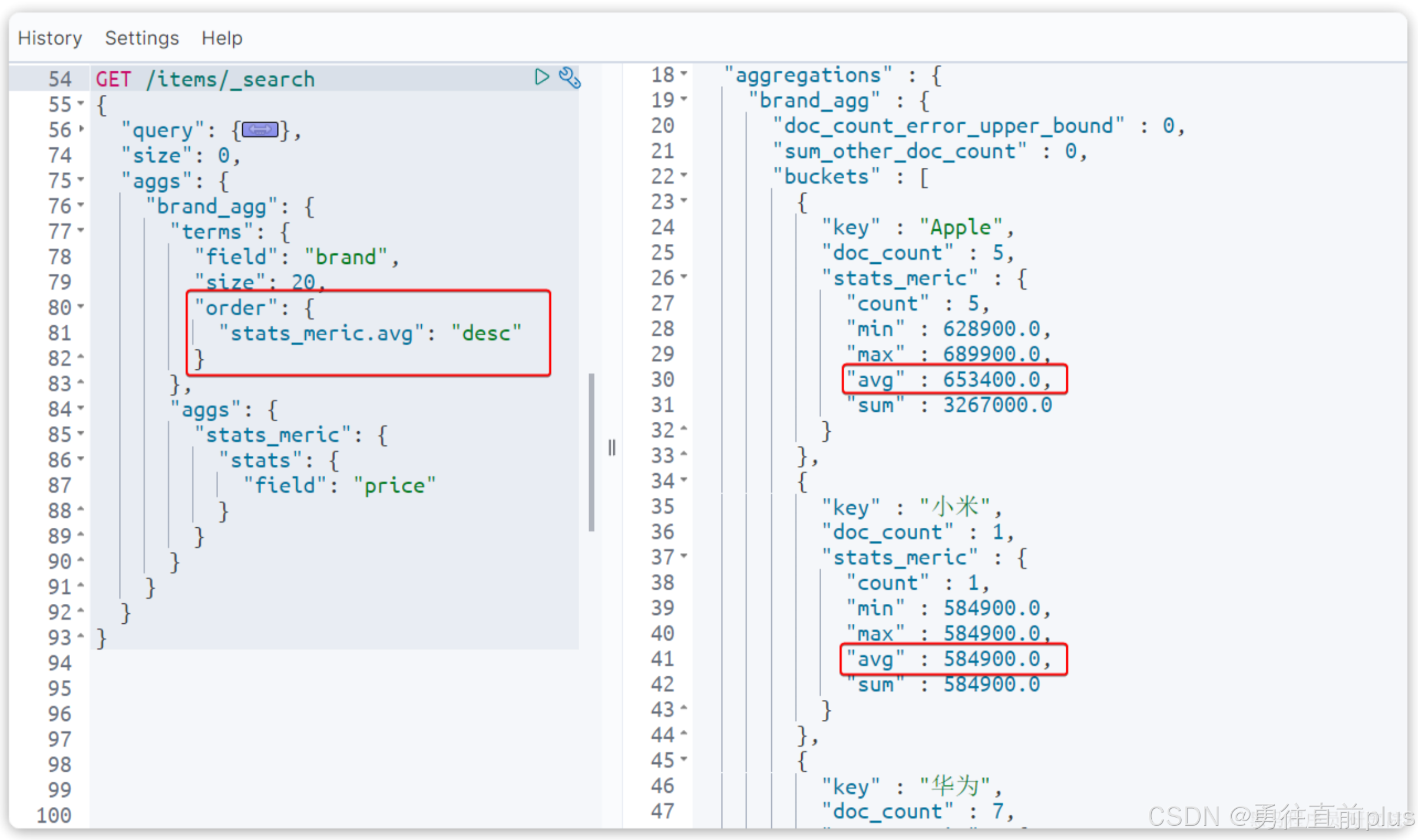Place cursor on the "desc" order value
The image size is (1418, 840).
point(486,333)
